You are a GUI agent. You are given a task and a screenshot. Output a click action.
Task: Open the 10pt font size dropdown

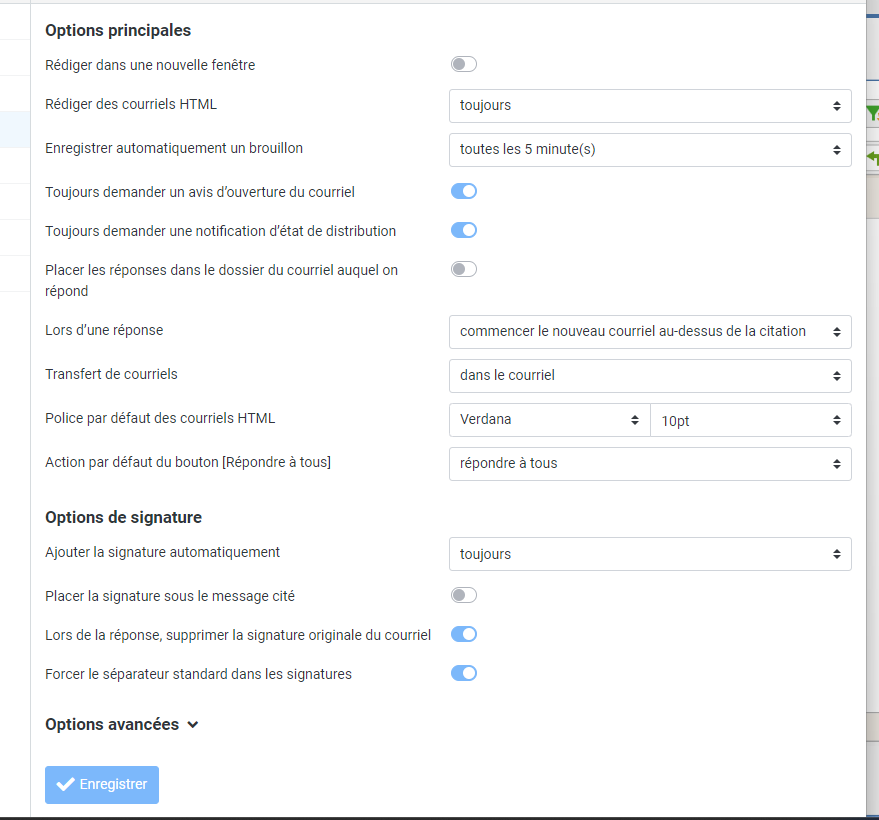(x=750, y=421)
